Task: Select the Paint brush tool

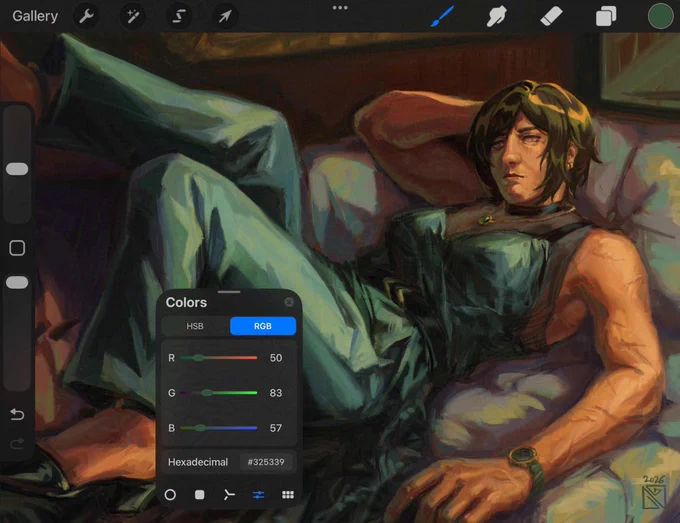Action: pyautogui.click(x=442, y=16)
